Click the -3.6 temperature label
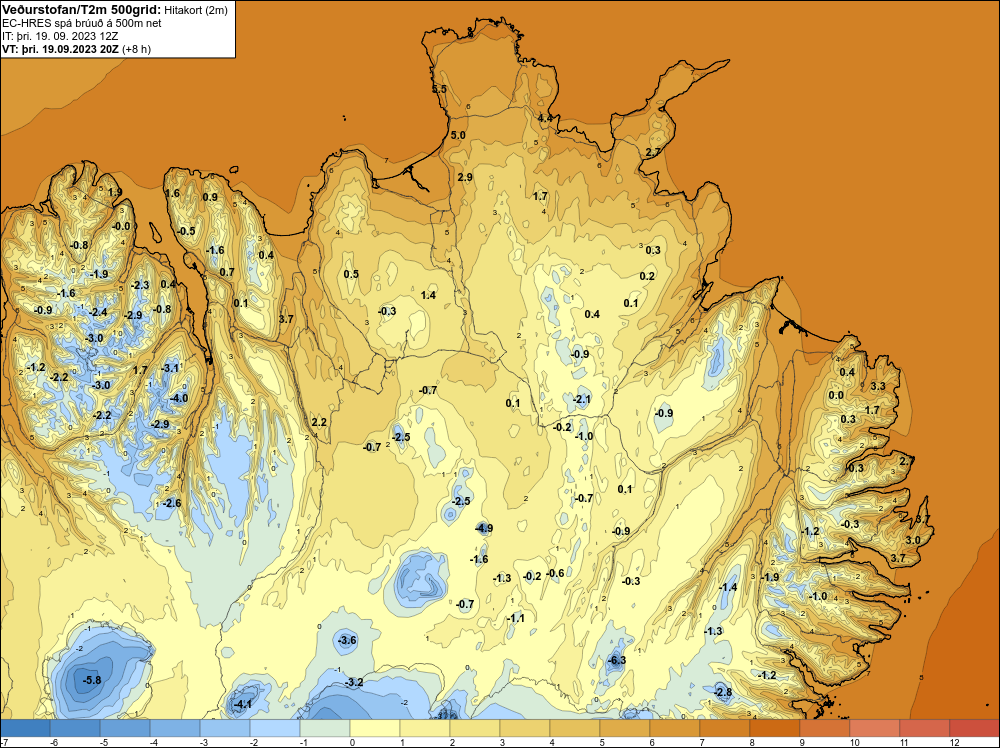Image resolution: width=1000 pixels, height=748 pixels. 346,640
